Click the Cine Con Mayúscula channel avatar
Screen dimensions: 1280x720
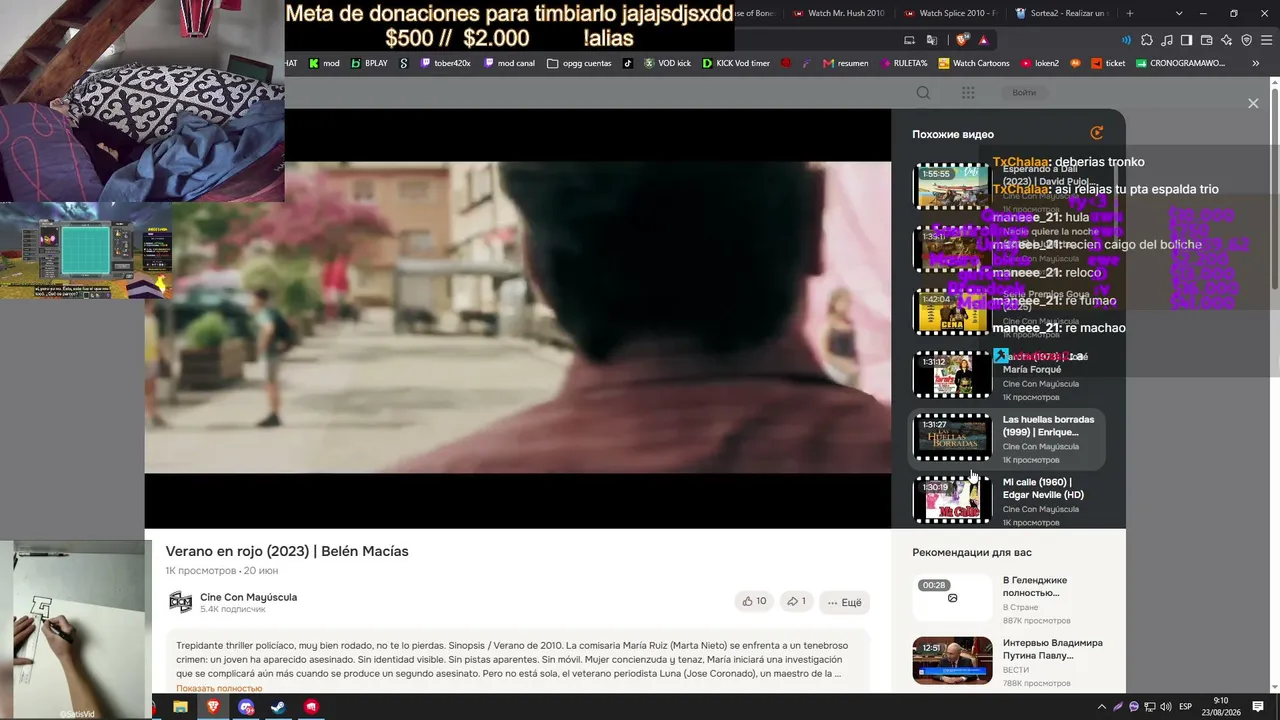(180, 602)
